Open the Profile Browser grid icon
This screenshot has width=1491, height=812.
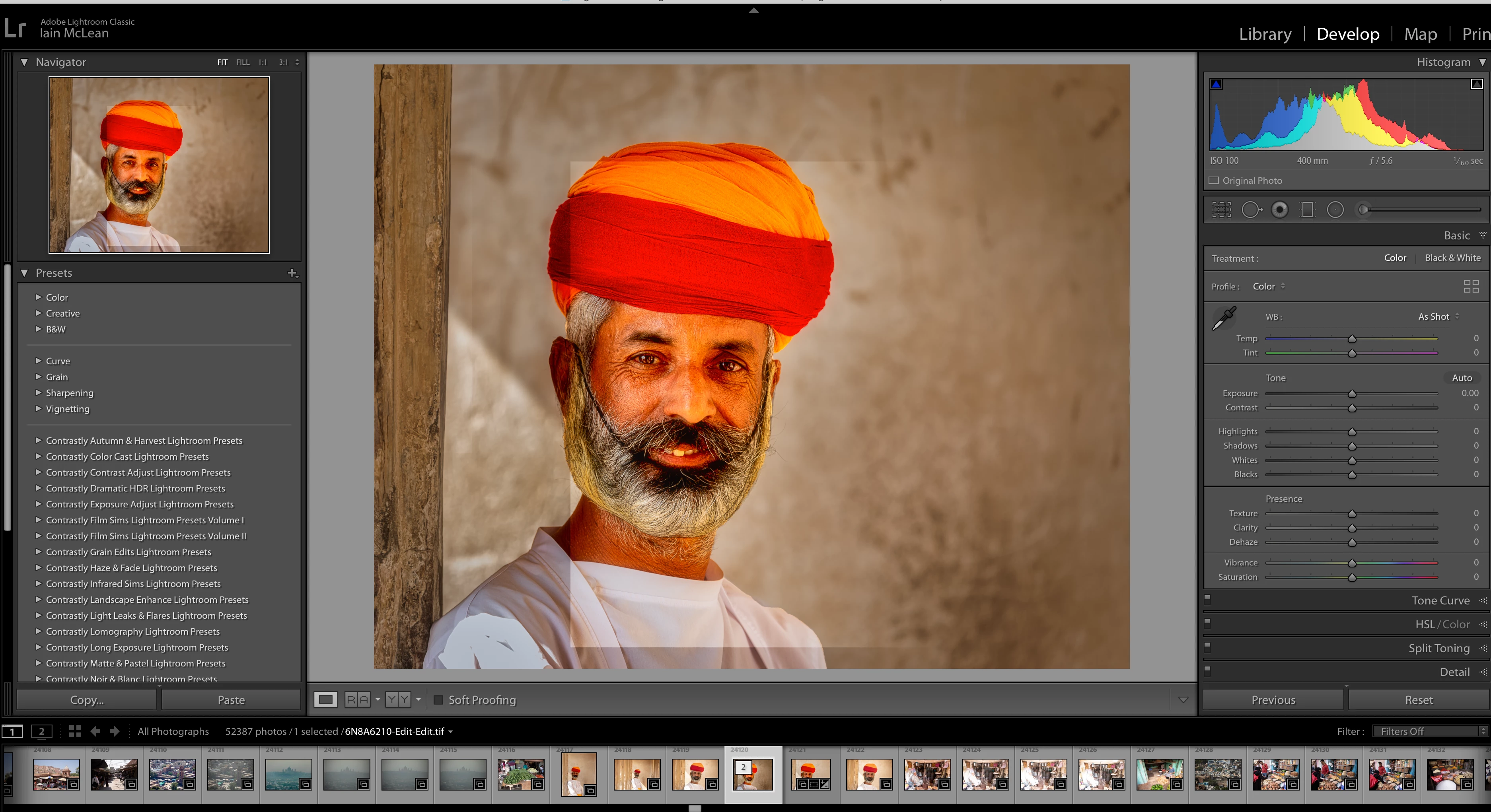(1471, 286)
